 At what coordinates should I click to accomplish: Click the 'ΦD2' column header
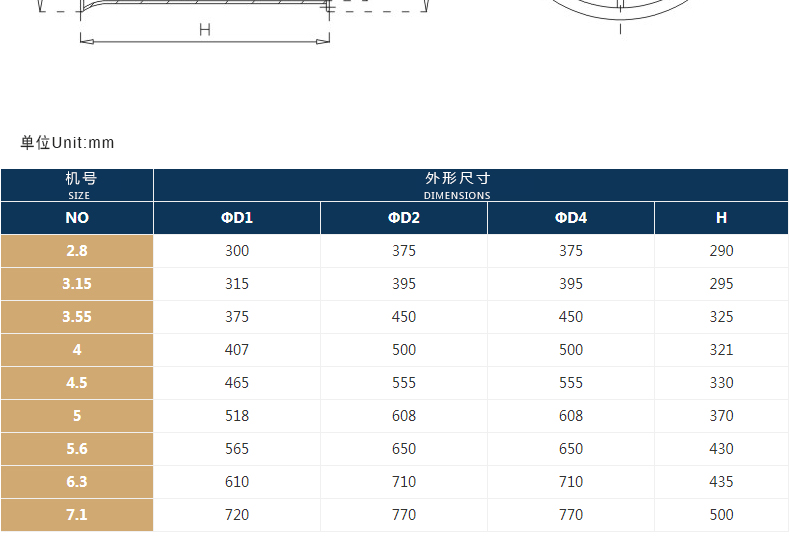(x=404, y=218)
